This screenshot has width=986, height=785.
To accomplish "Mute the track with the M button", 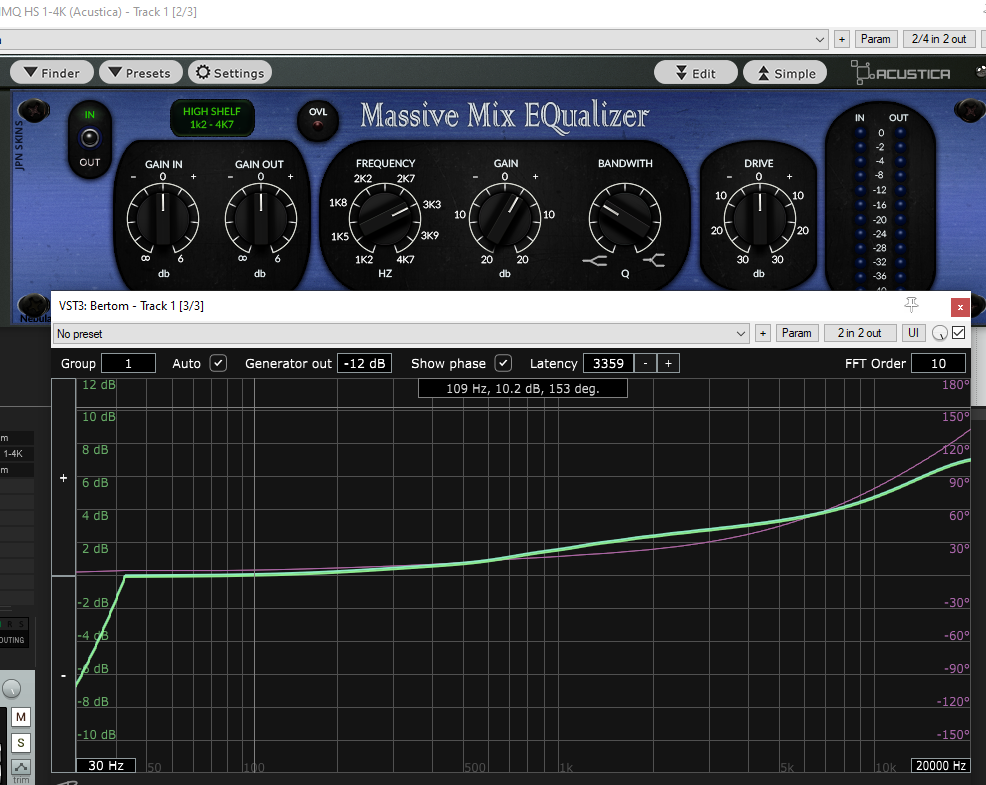I will [21, 717].
